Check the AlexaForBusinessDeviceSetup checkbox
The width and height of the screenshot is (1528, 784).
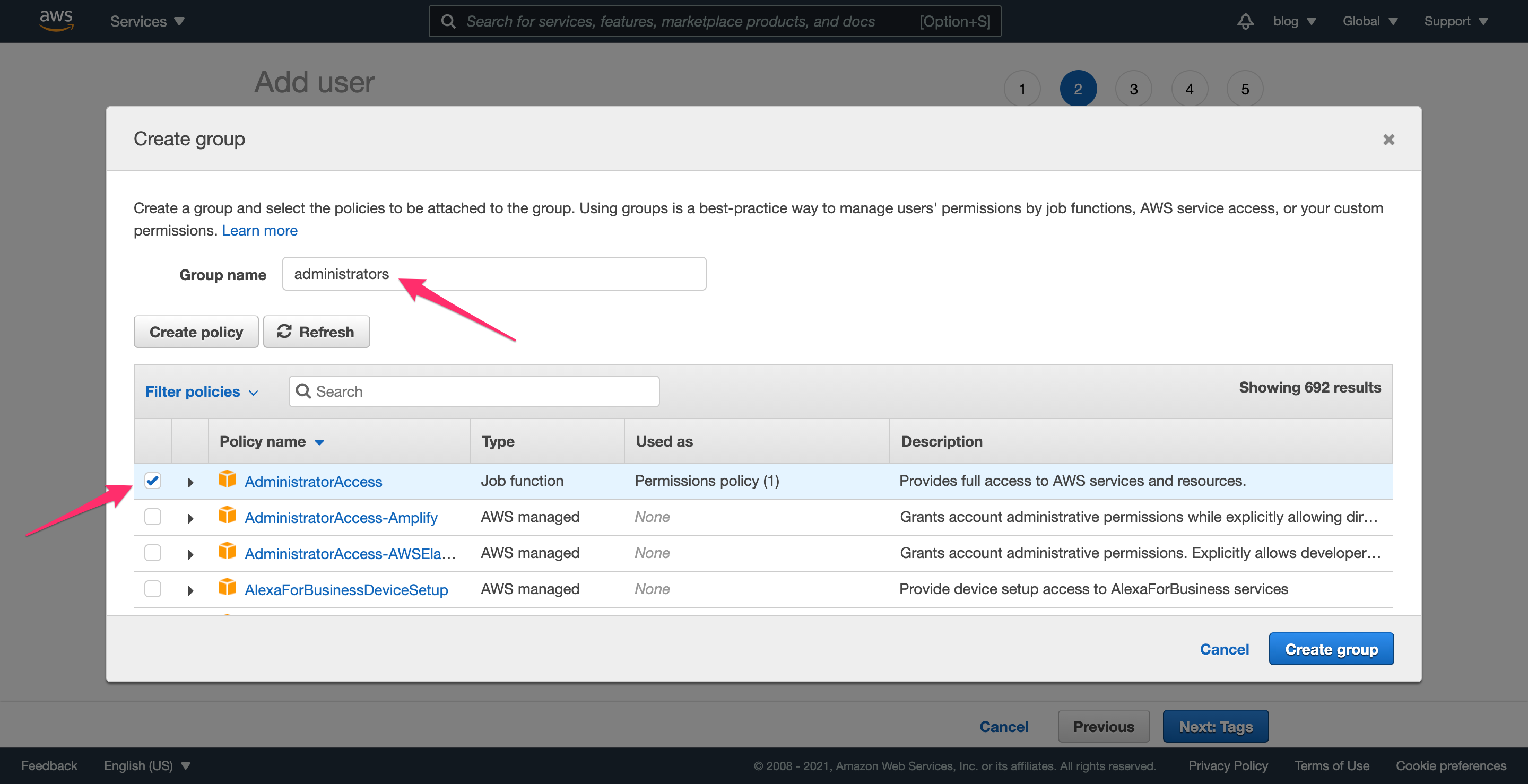tap(152, 589)
